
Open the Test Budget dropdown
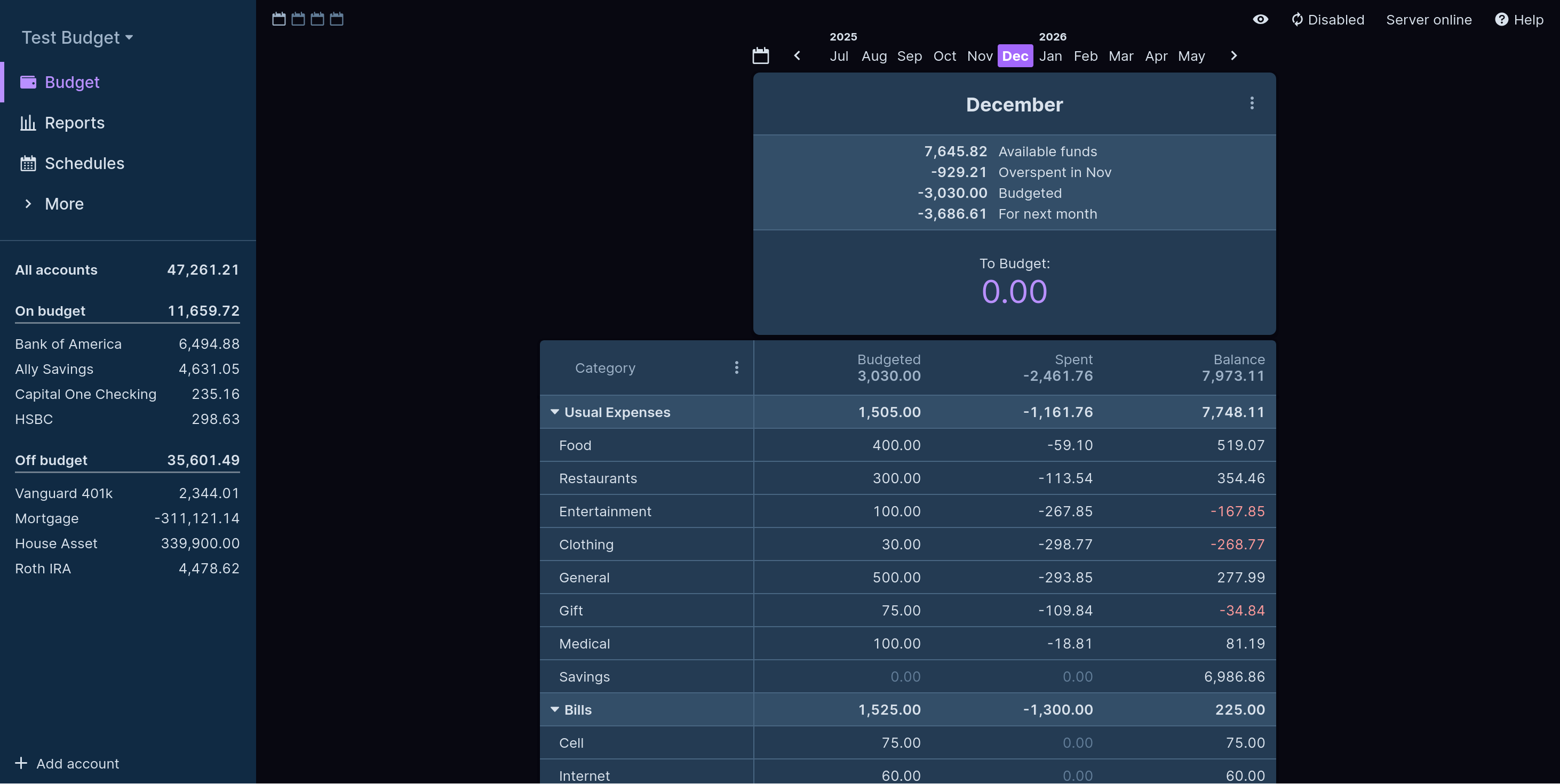[77, 37]
